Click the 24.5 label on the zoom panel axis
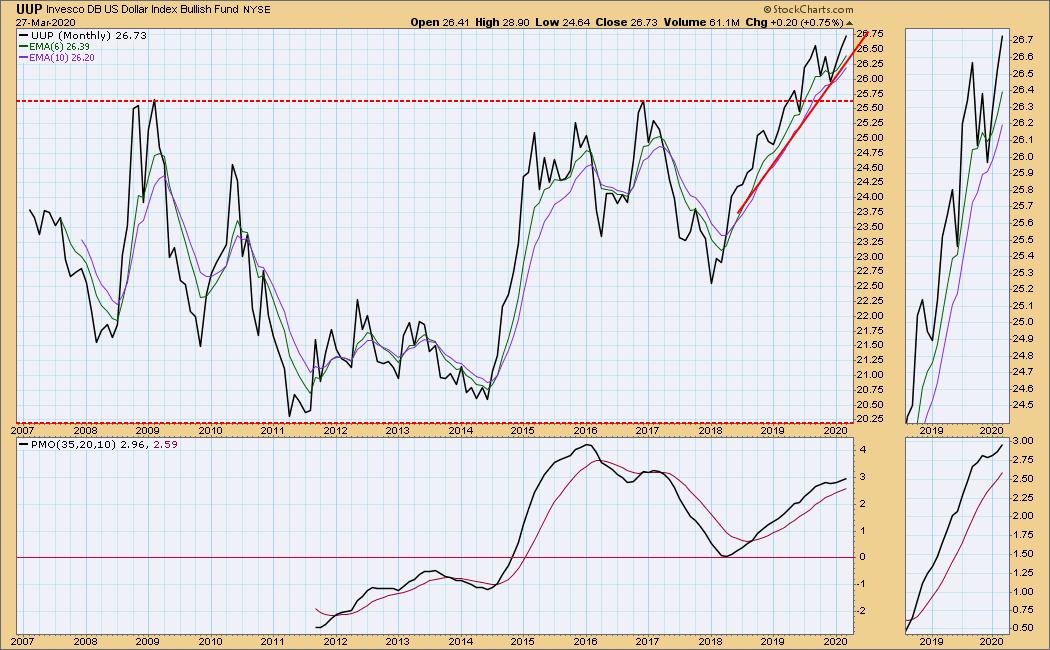1050x650 pixels. [x=1021, y=404]
